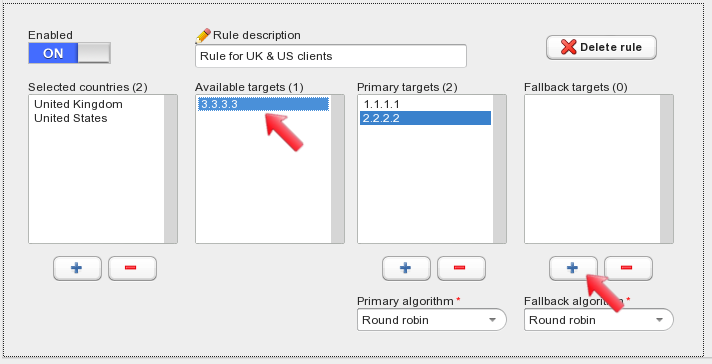Click inside the empty Fallback targets list

592,169
